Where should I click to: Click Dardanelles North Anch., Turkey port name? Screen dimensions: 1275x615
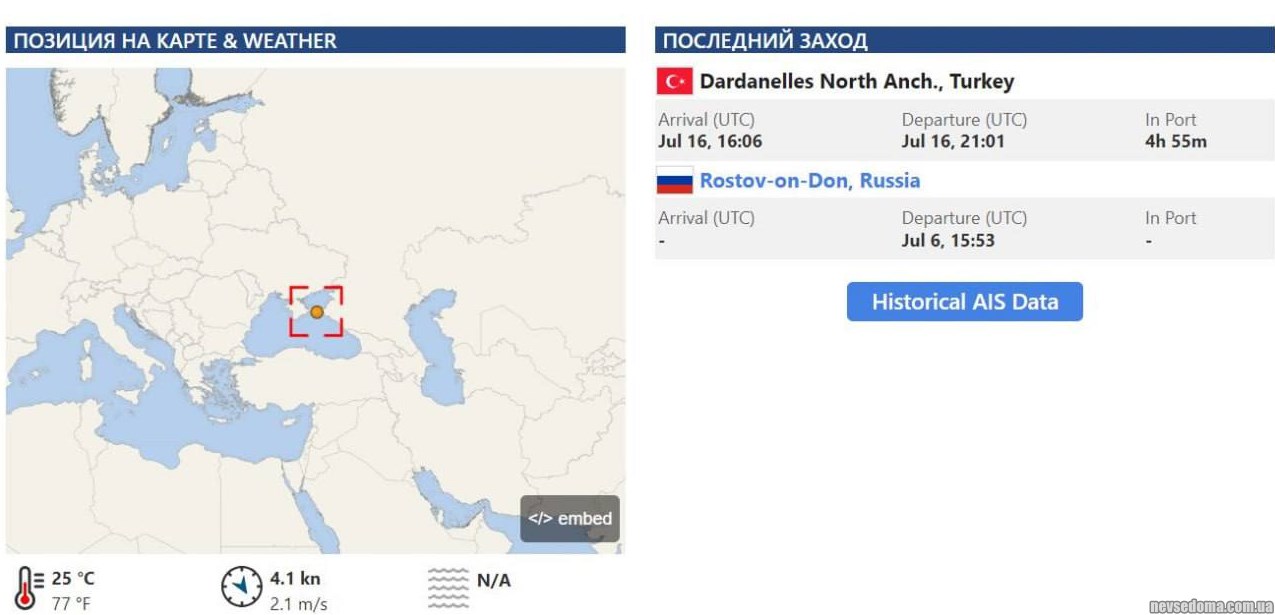pyautogui.click(x=857, y=81)
